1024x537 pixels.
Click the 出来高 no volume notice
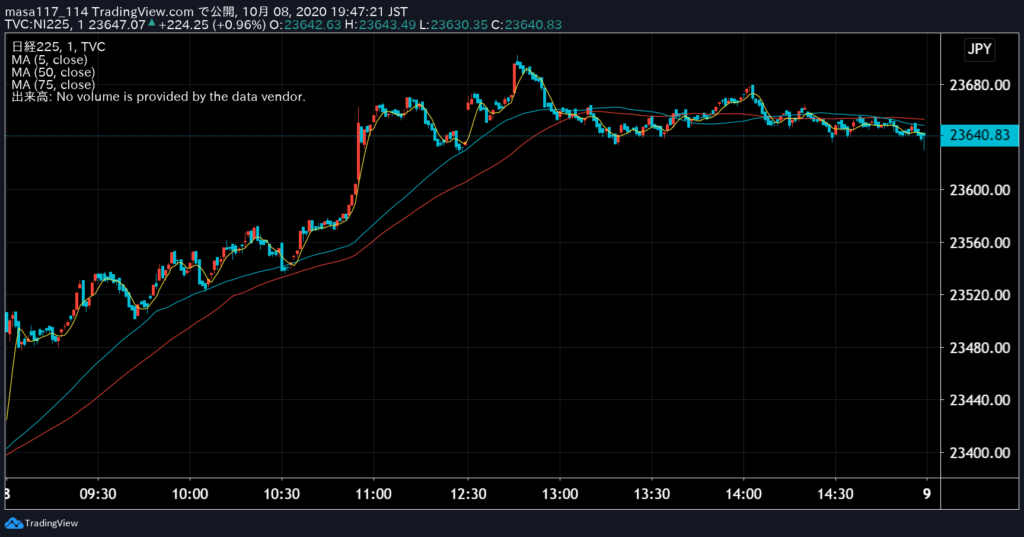coord(158,97)
